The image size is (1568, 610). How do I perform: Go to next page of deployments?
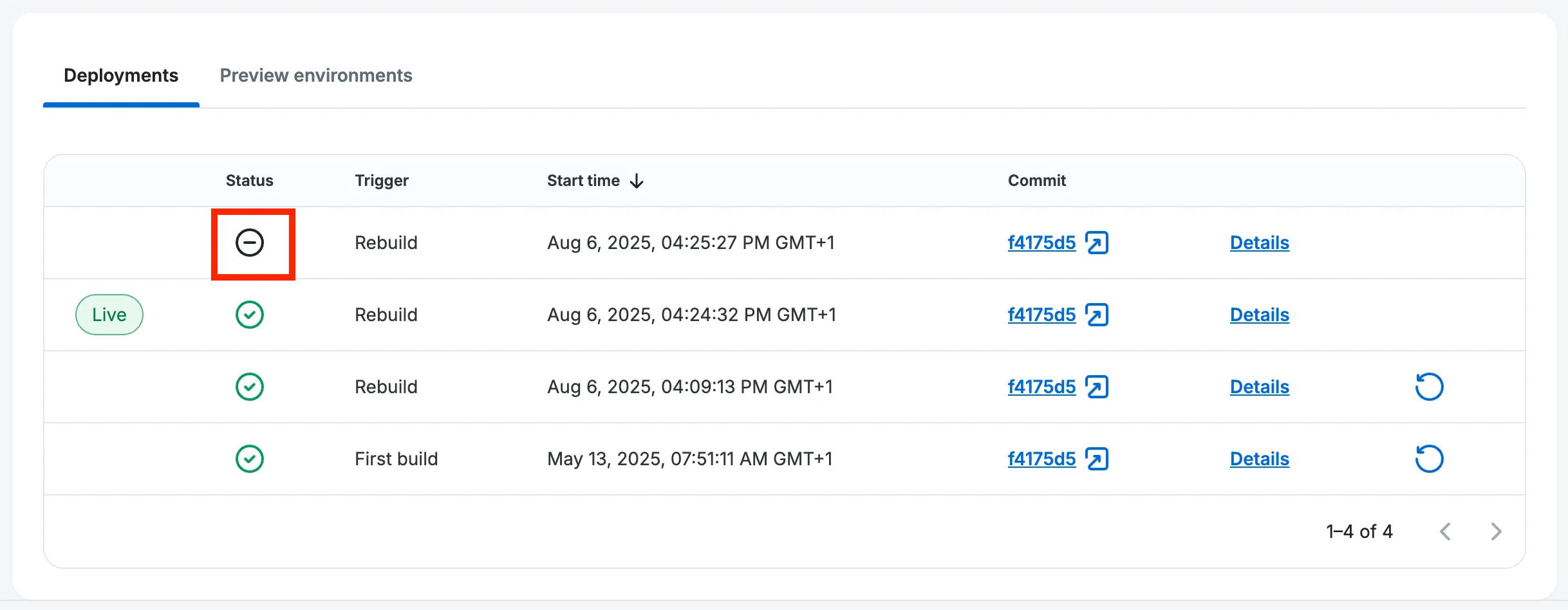(x=1496, y=531)
